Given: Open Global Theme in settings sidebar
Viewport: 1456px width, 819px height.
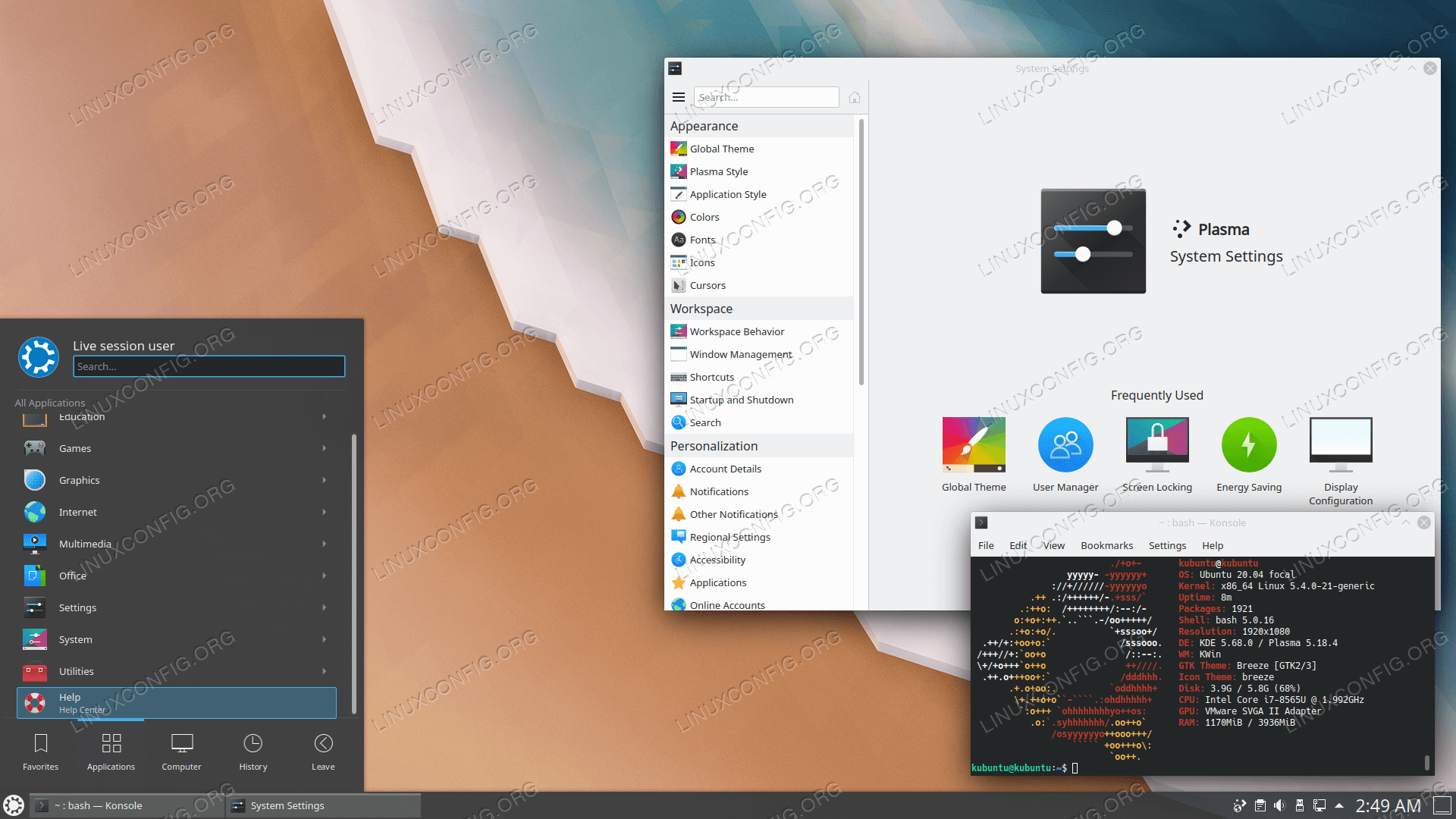Looking at the screenshot, I should (758, 149).
